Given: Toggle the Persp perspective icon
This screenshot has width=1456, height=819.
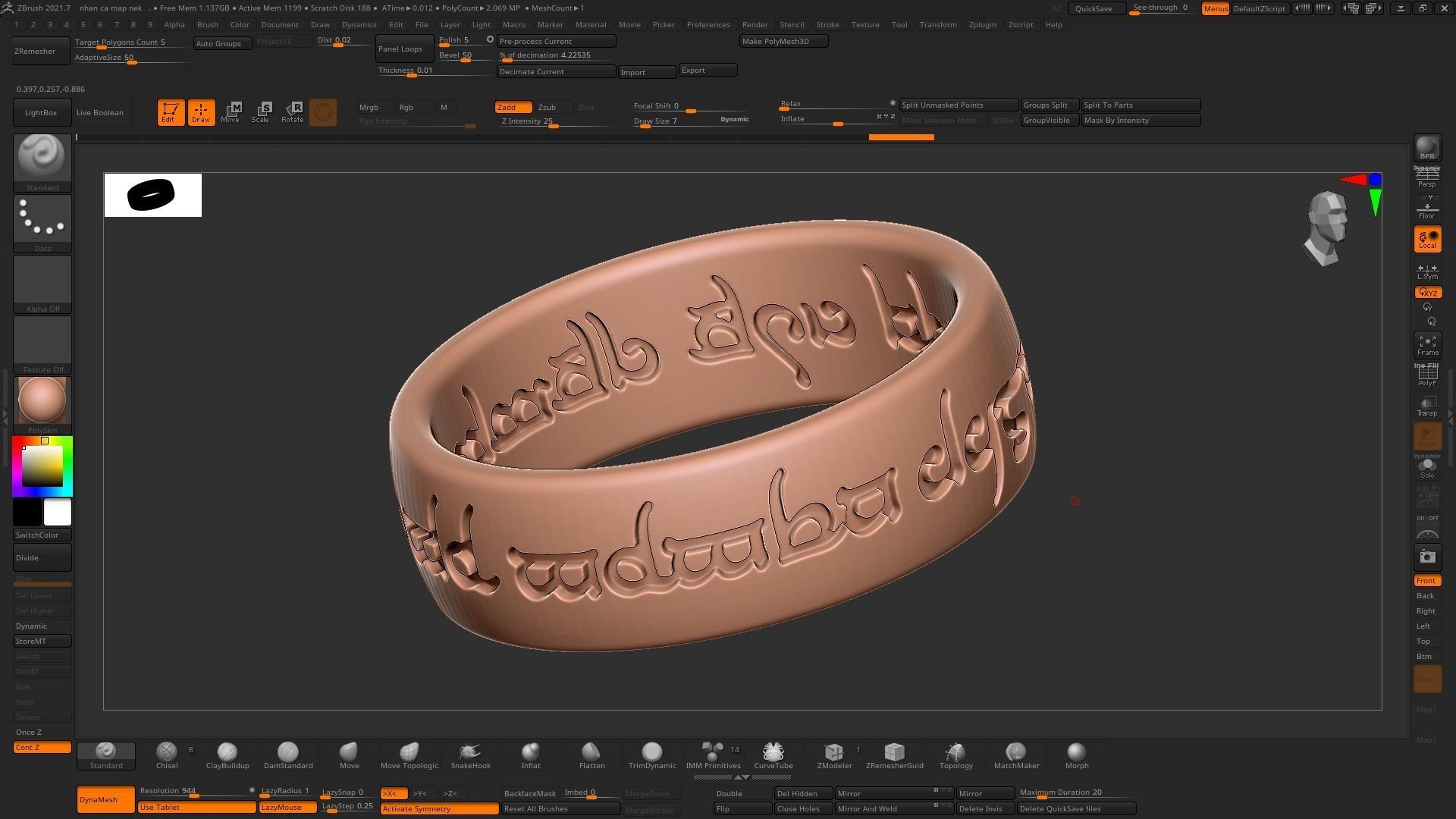Looking at the screenshot, I should click(1427, 178).
